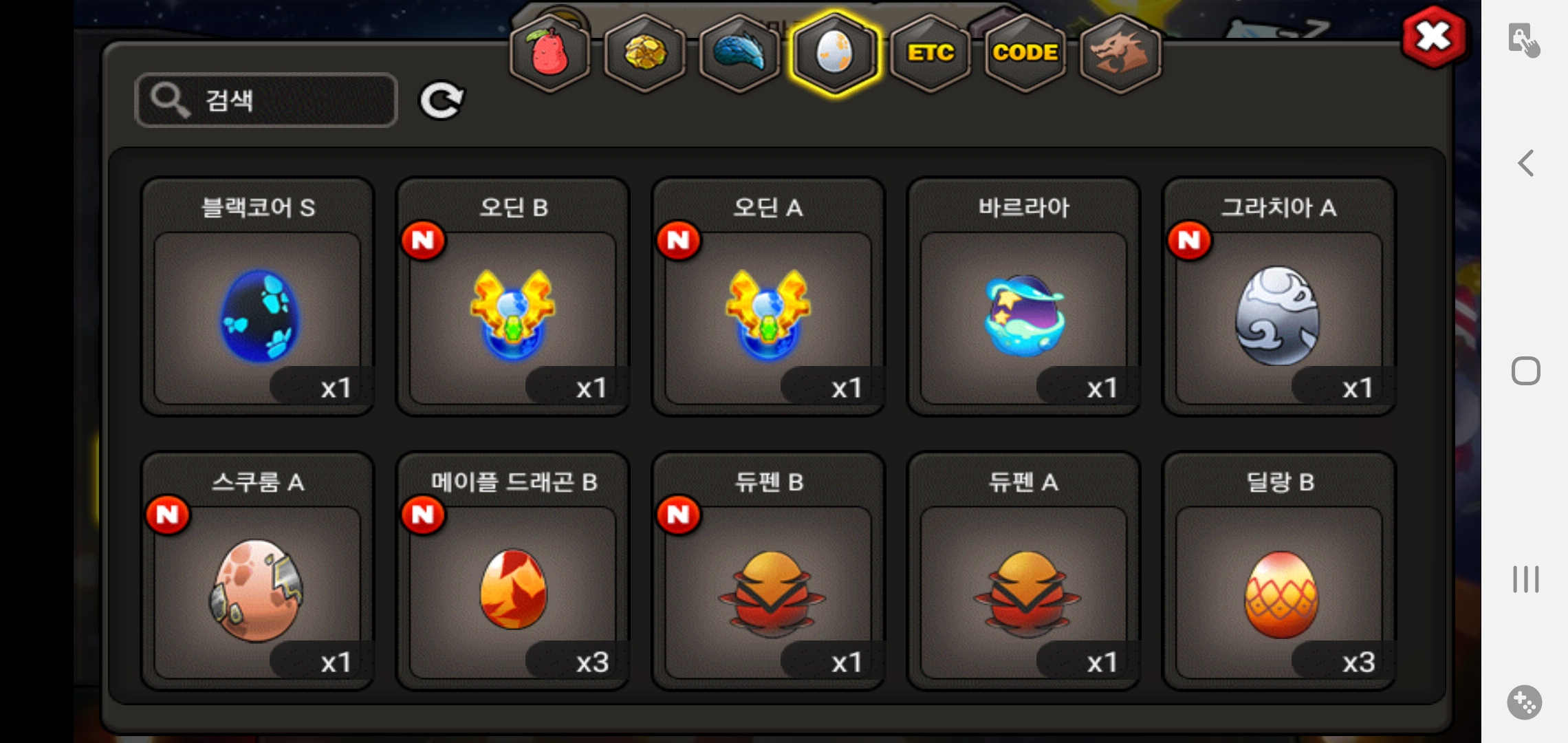Select the 딜랑 B egg item

(x=1279, y=571)
